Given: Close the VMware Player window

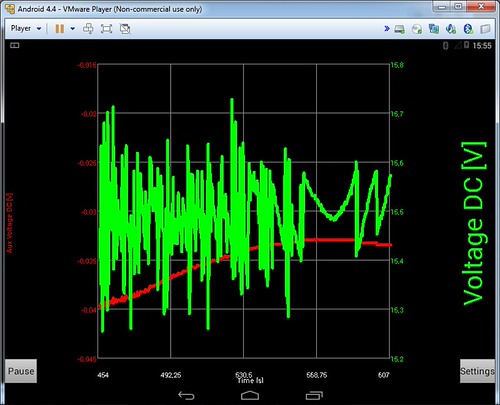Looking at the screenshot, I should pos(481,7).
